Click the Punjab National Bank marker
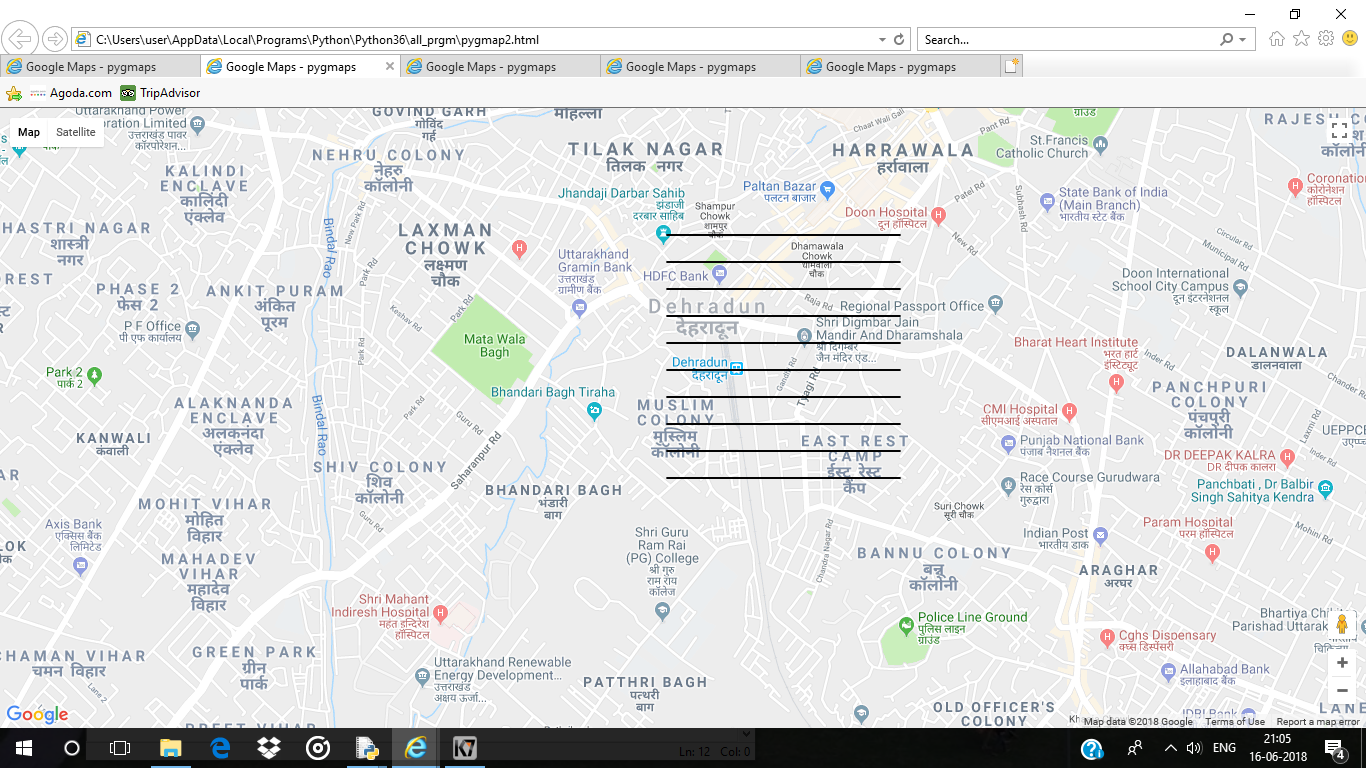1366x768 pixels. [1007, 441]
